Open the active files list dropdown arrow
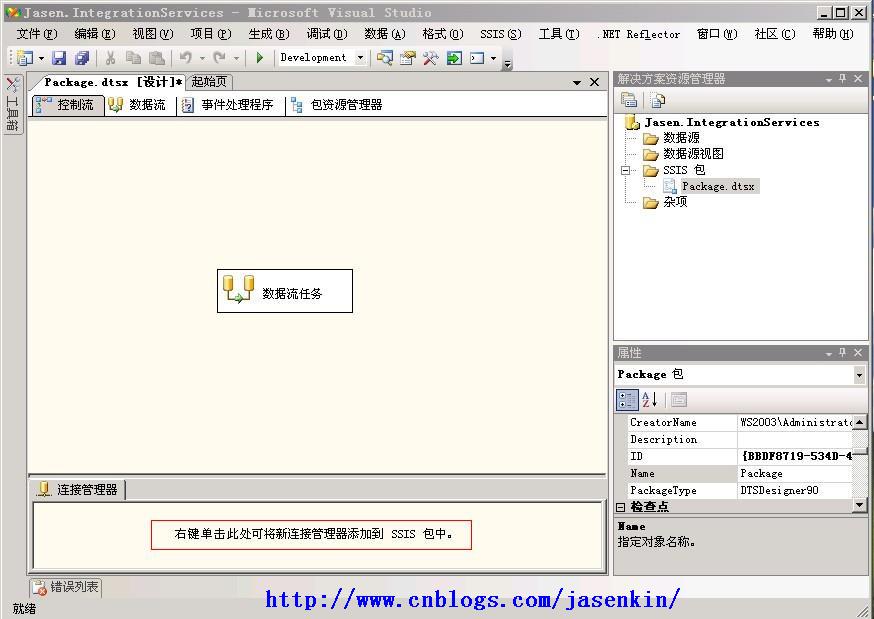The image size is (874, 619). (x=577, y=82)
